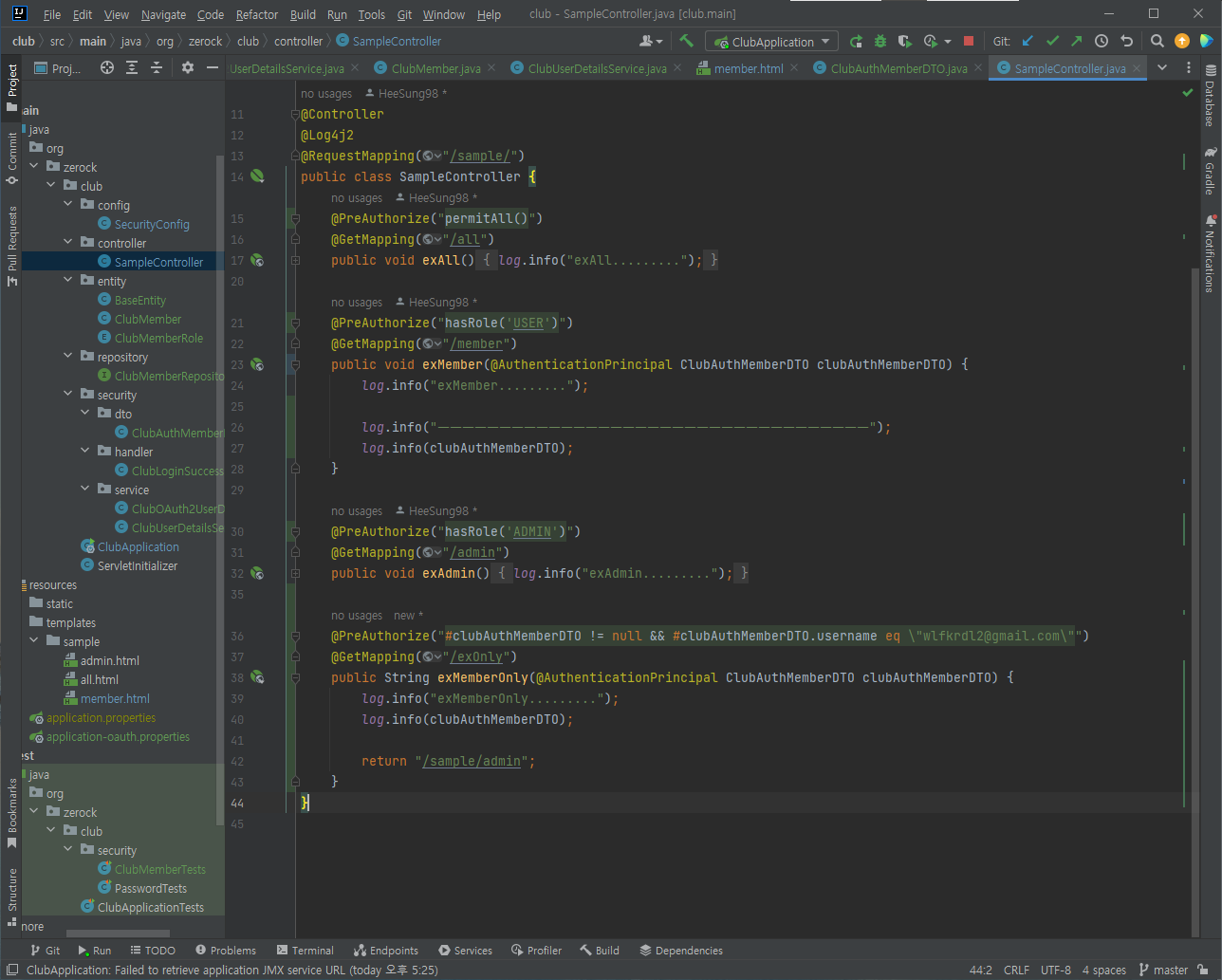Toggle the Structure tool window

12,897
